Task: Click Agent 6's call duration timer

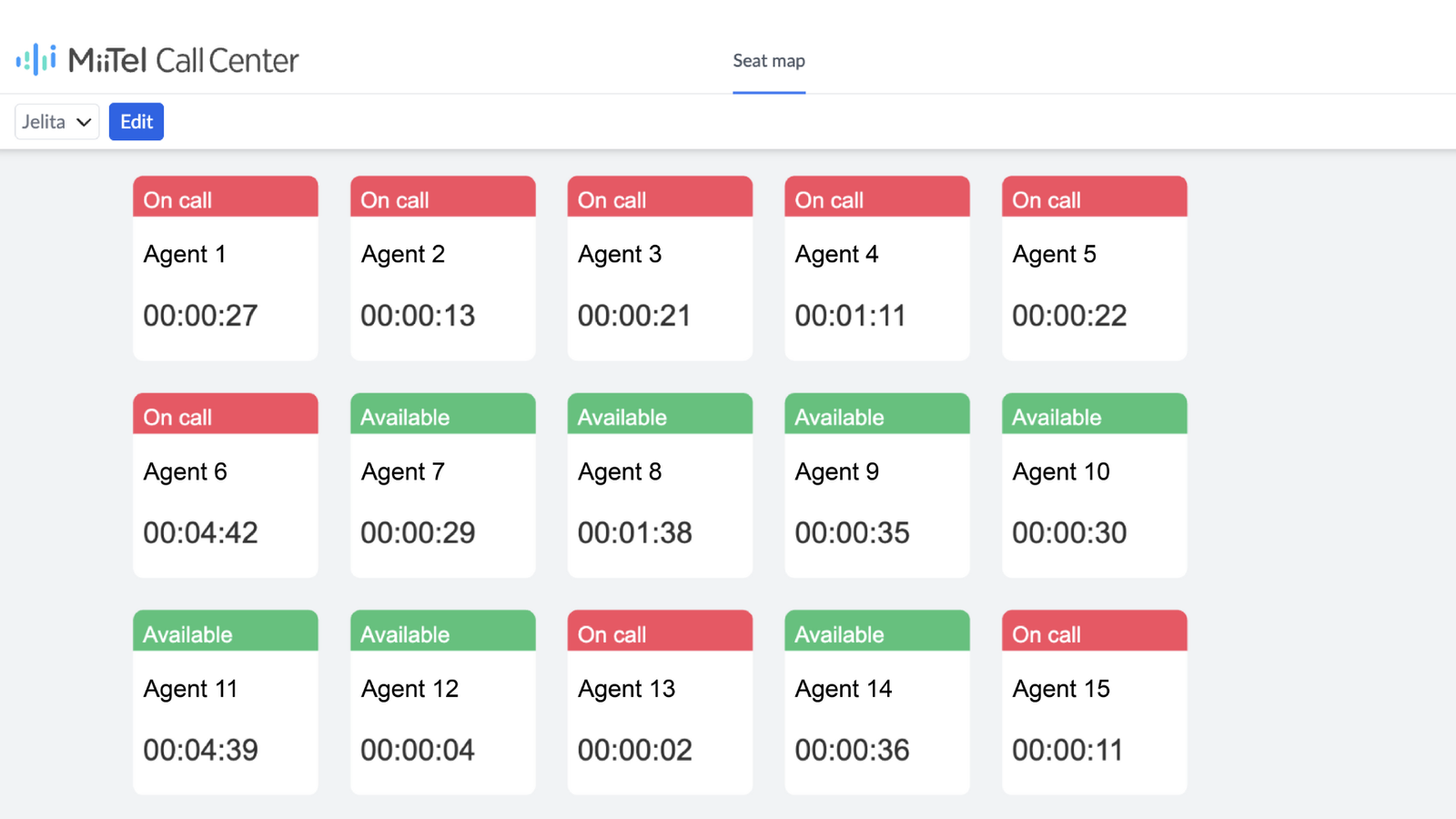Action: coord(199,532)
